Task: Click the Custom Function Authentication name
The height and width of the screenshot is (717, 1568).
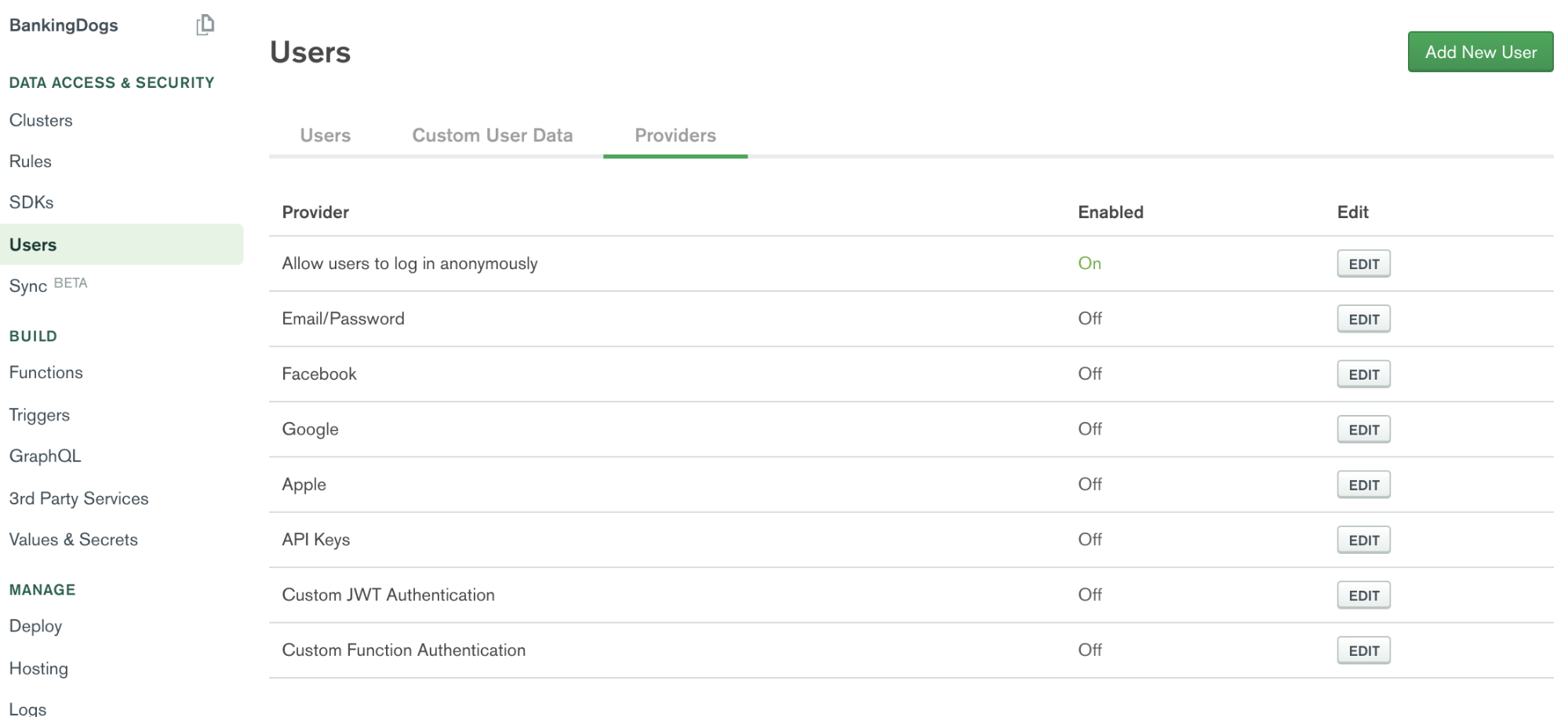Action: (404, 650)
